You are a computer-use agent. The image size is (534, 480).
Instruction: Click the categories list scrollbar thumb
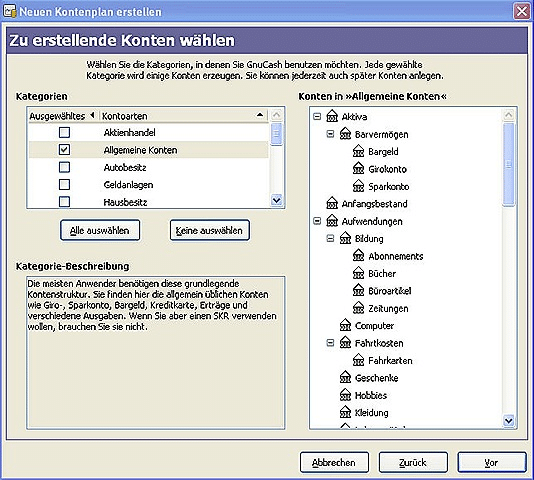coord(277,134)
